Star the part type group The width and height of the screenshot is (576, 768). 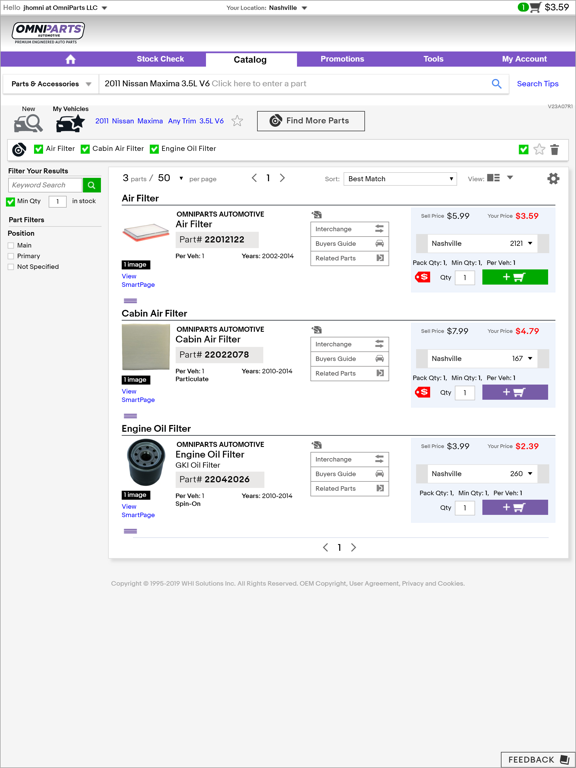539,149
